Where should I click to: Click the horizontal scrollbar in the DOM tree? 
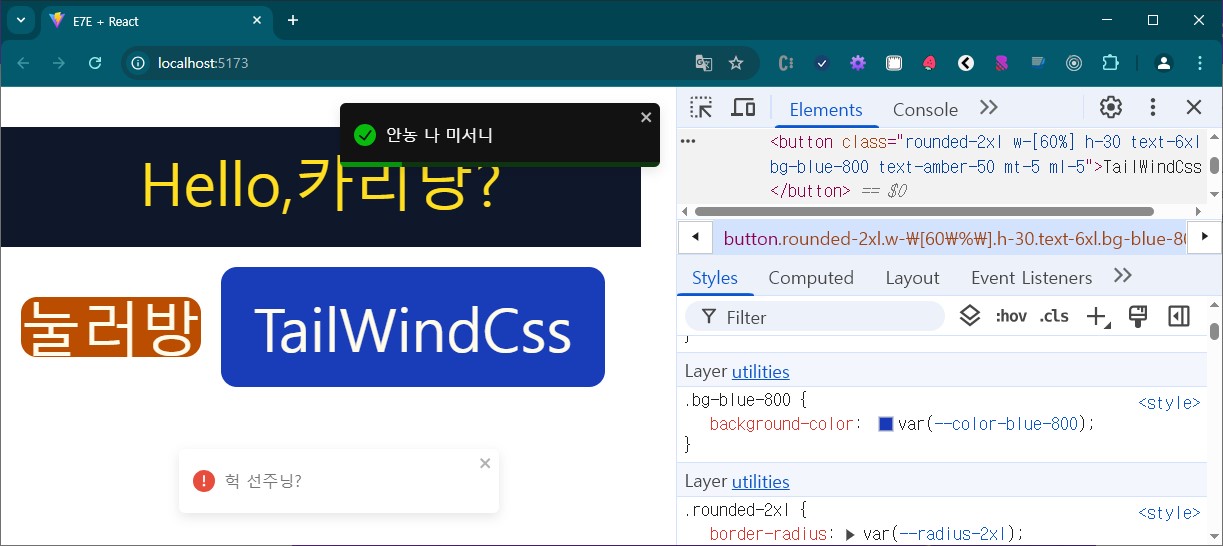(x=924, y=211)
